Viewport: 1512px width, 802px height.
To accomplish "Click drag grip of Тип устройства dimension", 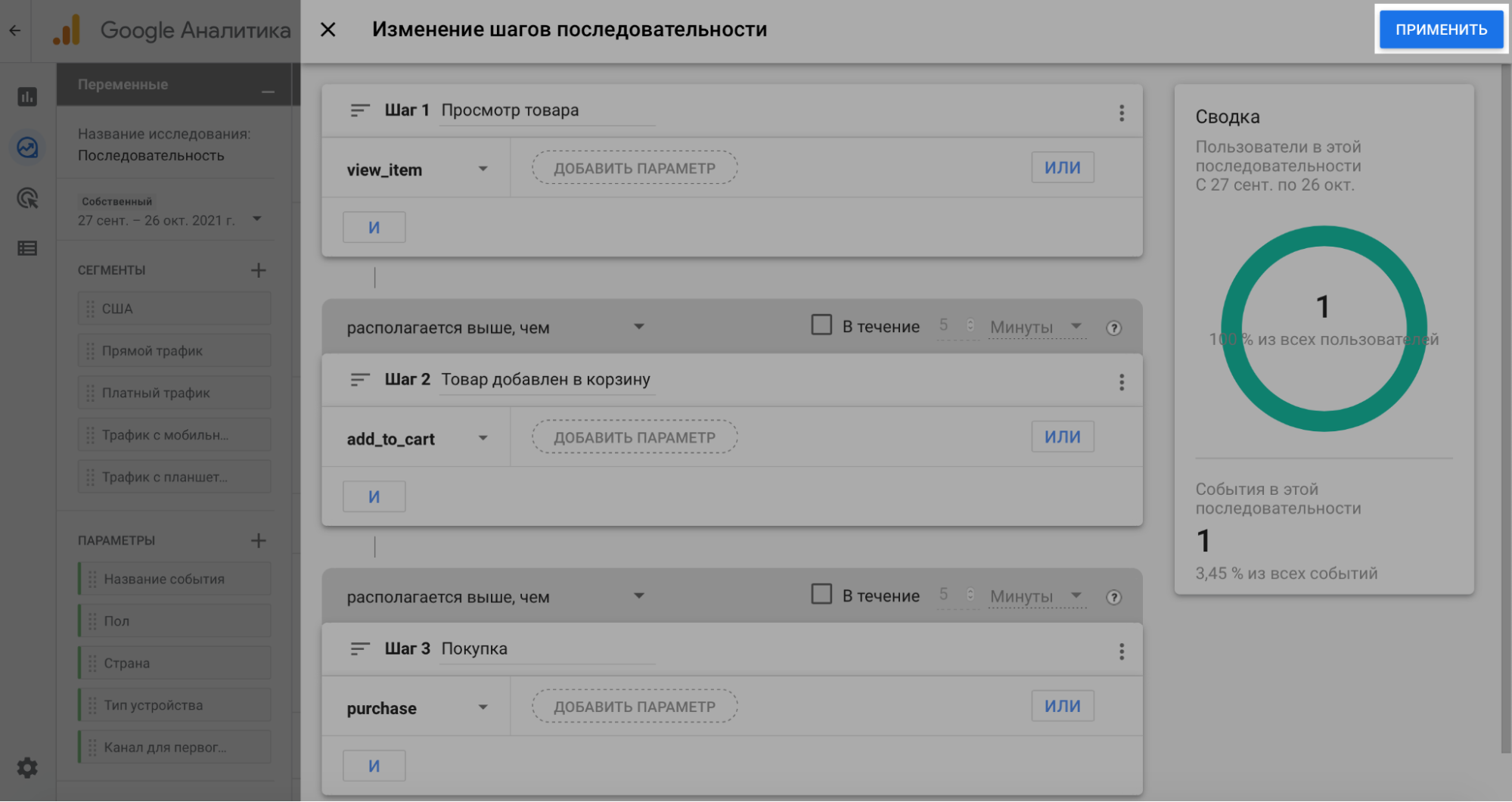I will click(x=92, y=705).
